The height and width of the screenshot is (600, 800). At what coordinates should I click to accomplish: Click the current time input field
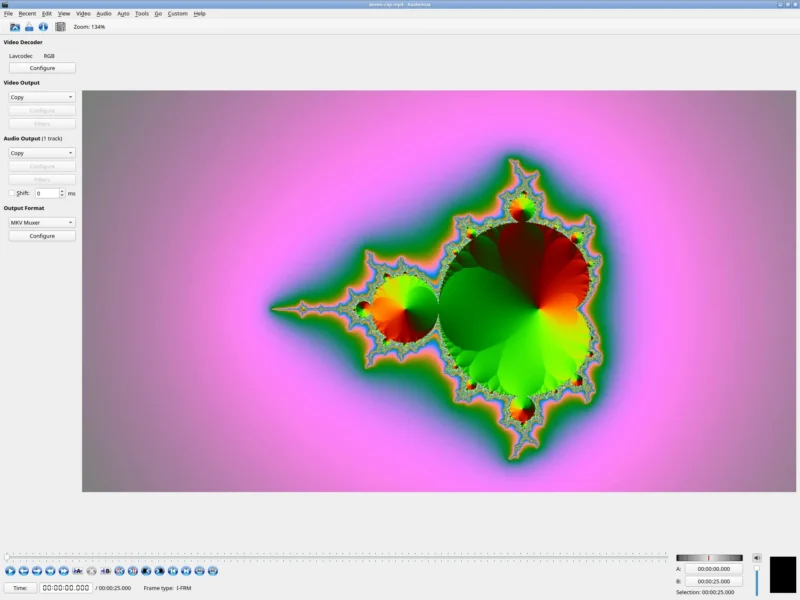coord(66,588)
